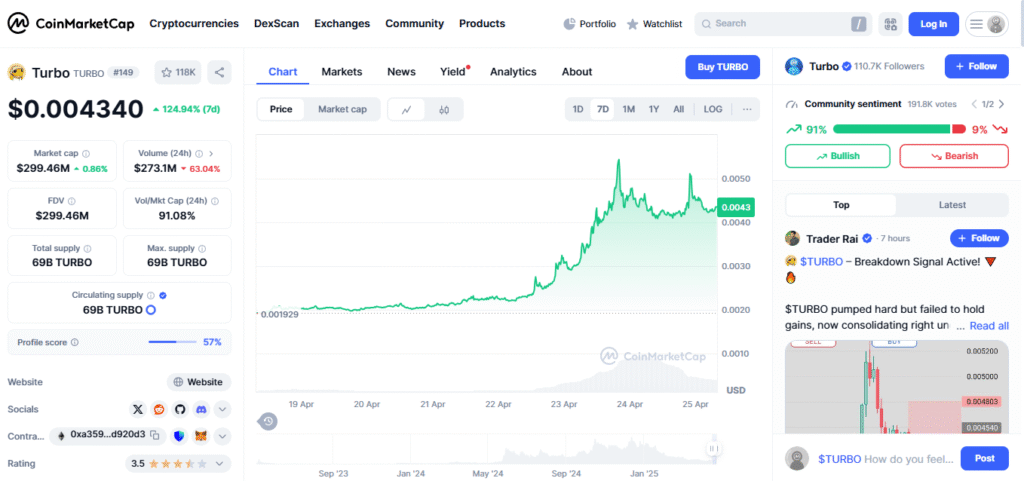Copy the contract address 0xa359...d920d3
1024x481 pixels.
coord(155,435)
